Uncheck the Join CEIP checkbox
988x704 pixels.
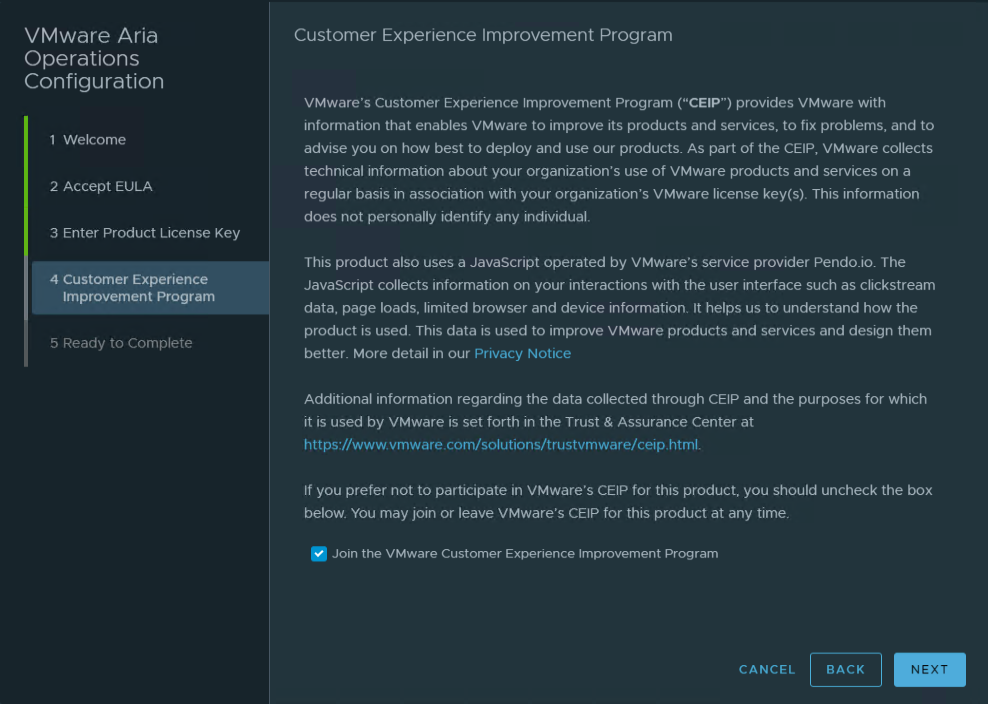(x=319, y=553)
